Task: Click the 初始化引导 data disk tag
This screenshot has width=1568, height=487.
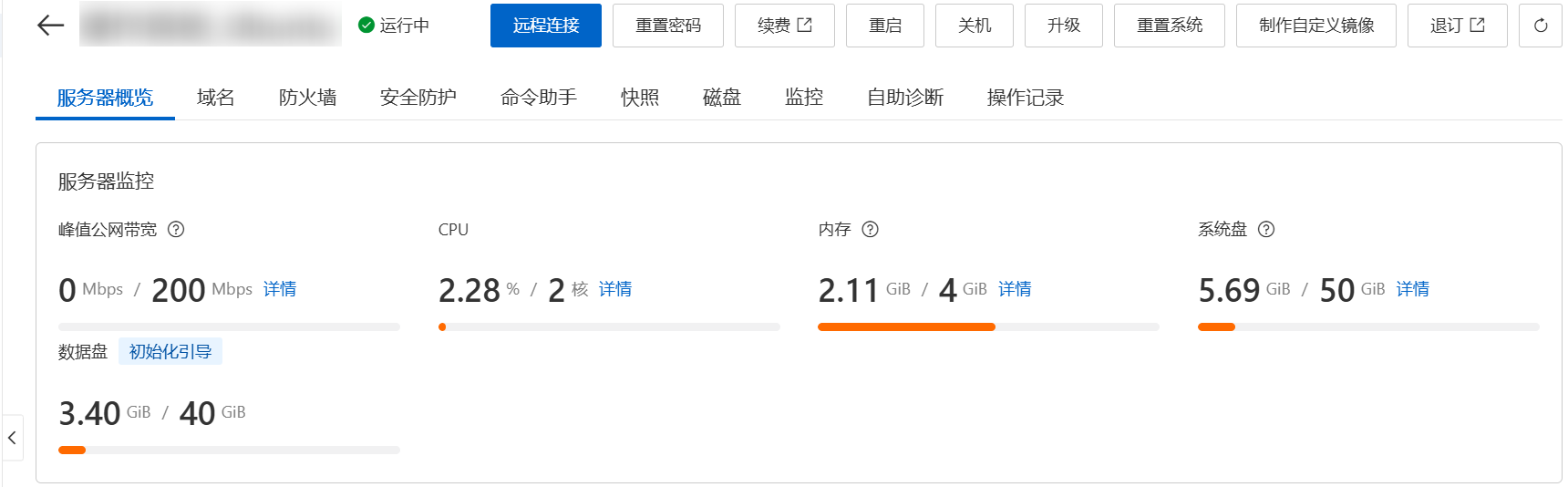Action: point(170,352)
